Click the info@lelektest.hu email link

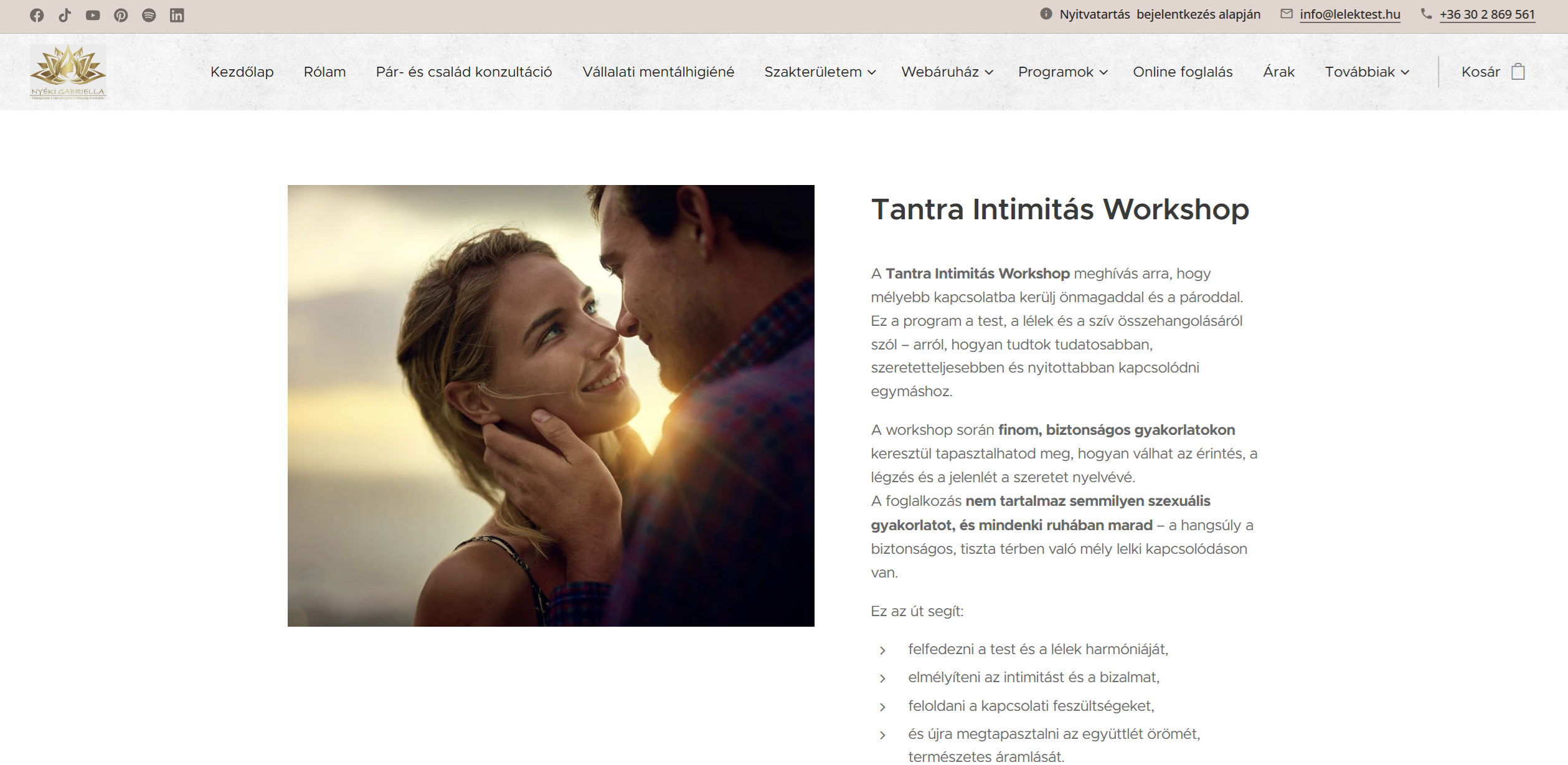[1350, 14]
